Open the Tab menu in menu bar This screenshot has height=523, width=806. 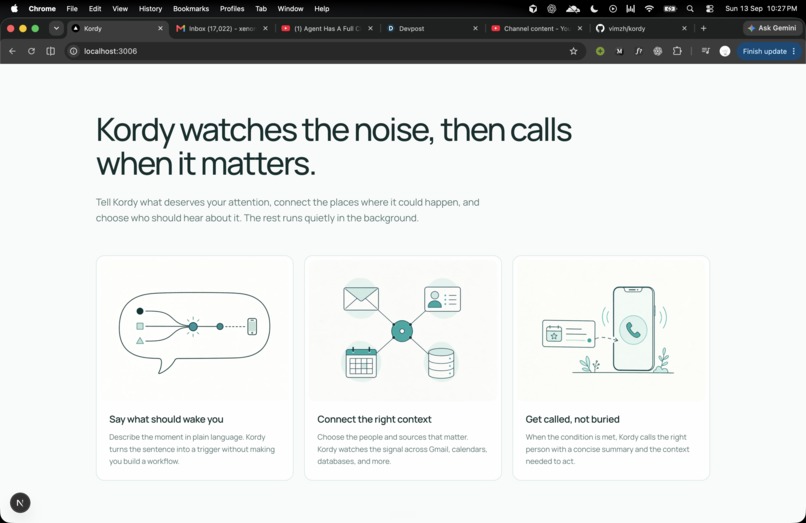click(x=261, y=9)
